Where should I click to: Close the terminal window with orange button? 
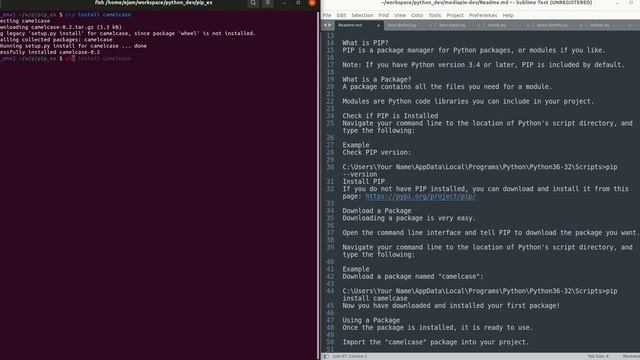312,3
